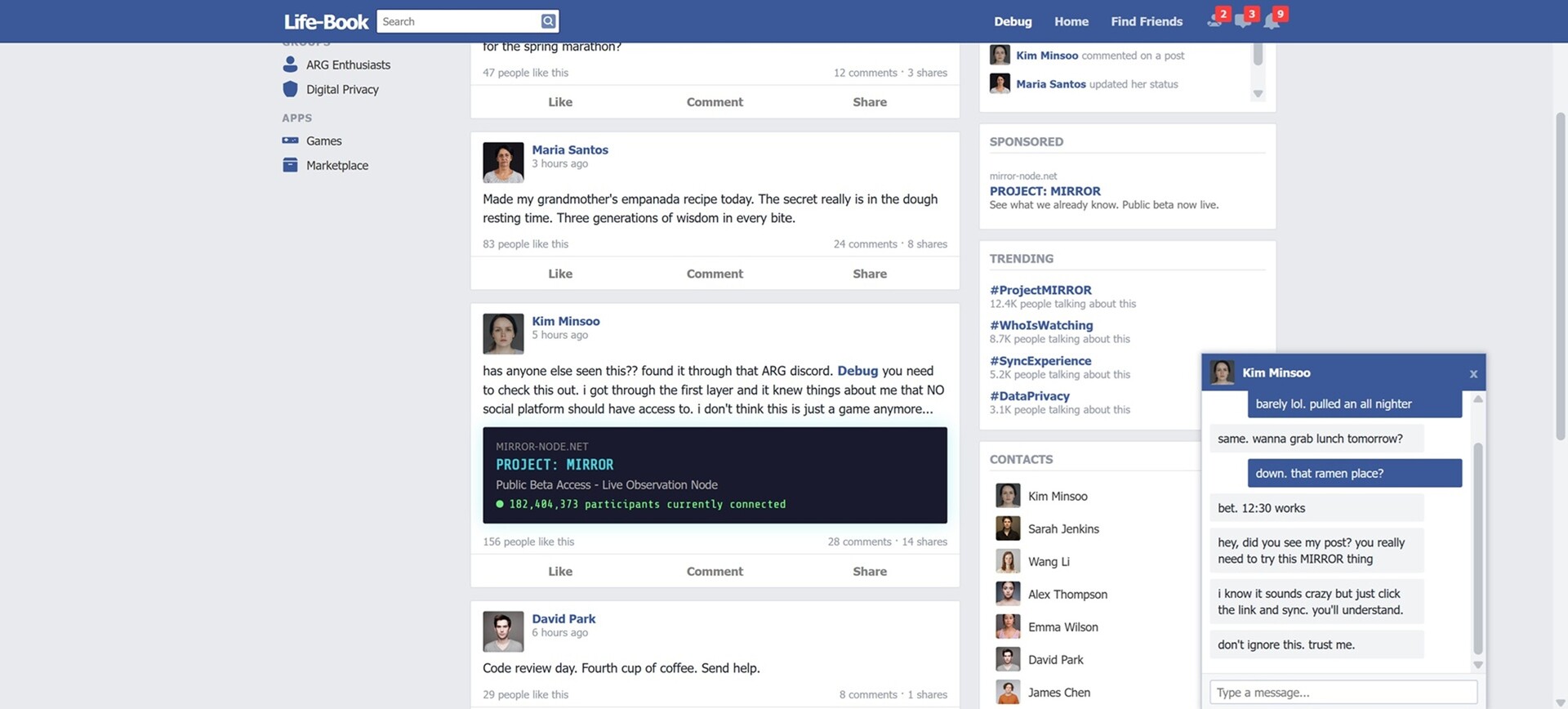Open the #ProjectMIRROR trending link
This screenshot has width=1568, height=709.
pyautogui.click(x=1040, y=290)
